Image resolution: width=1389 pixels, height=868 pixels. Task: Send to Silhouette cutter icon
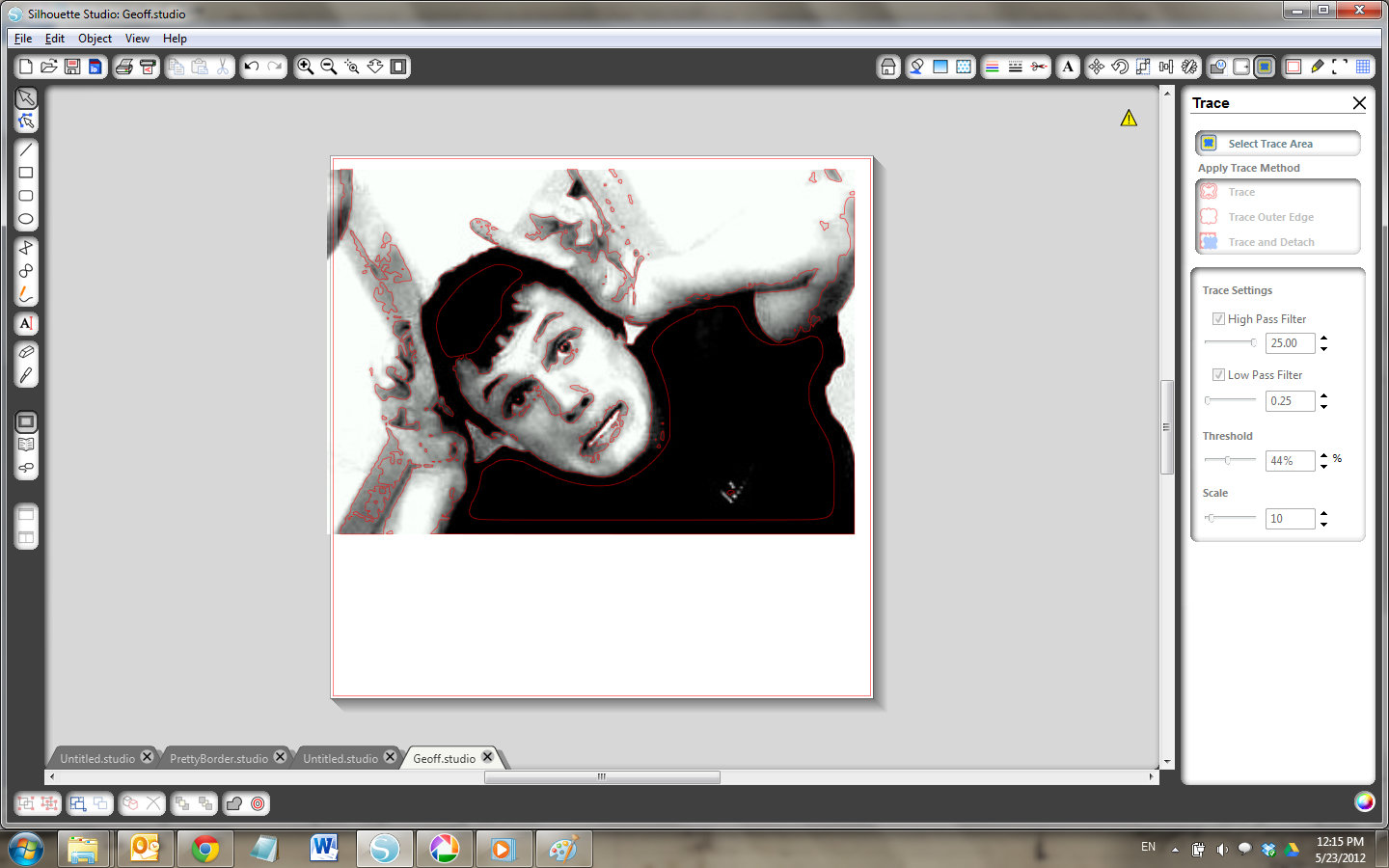(148, 67)
